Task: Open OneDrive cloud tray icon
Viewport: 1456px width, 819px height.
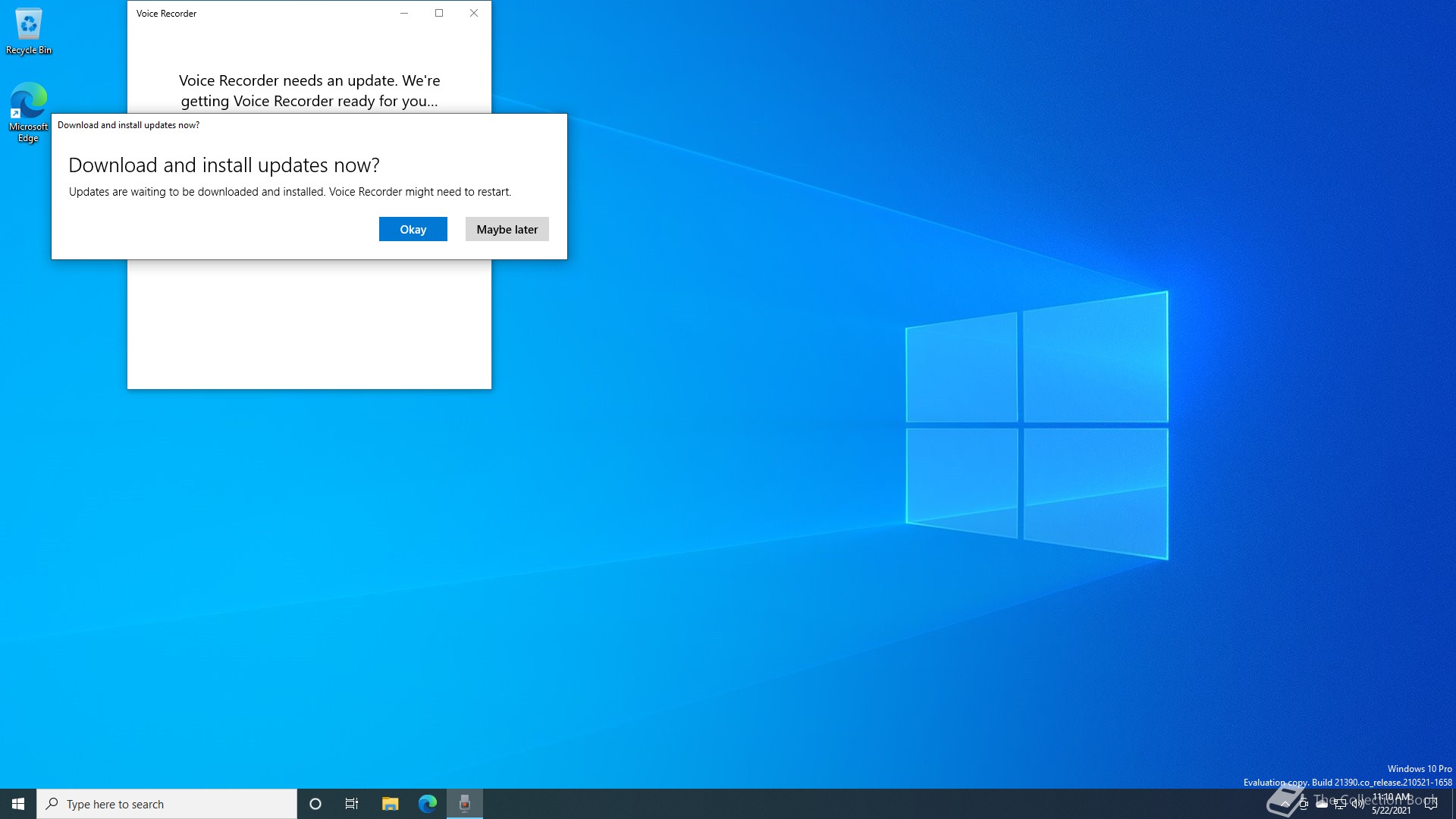Action: [1322, 804]
